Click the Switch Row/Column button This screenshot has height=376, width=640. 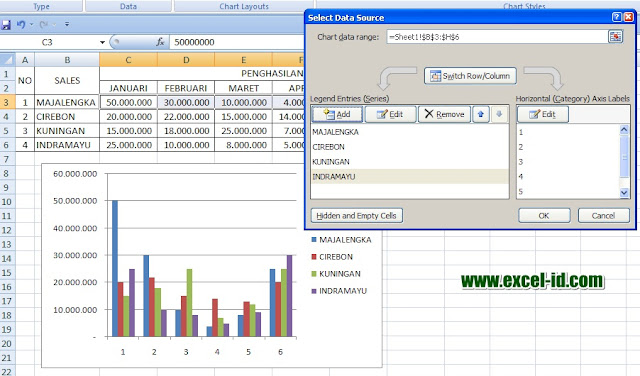[470, 76]
